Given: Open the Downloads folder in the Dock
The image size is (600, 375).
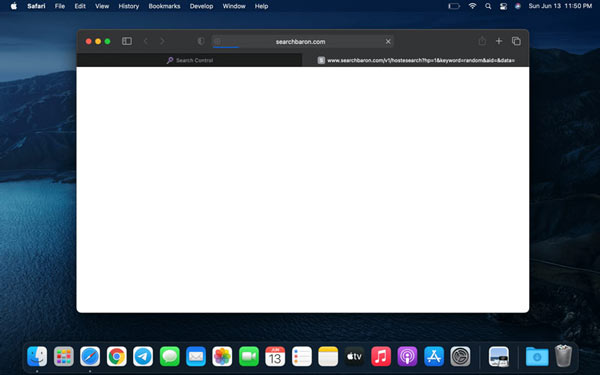Looking at the screenshot, I should click(537, 356).
